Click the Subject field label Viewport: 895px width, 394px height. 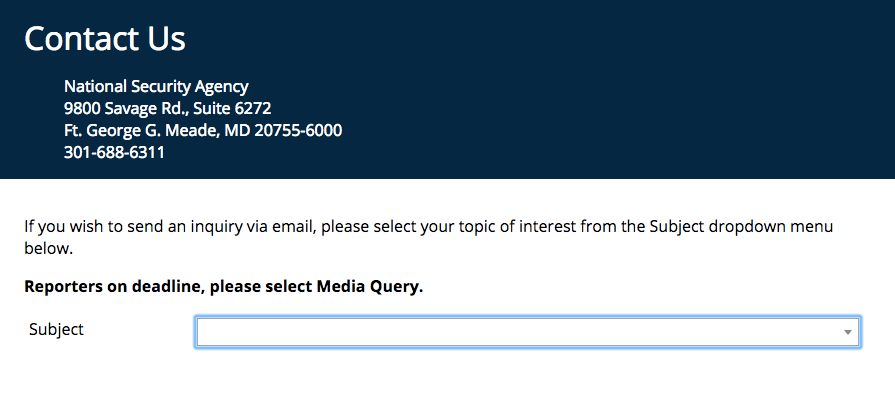coord(57,329)
